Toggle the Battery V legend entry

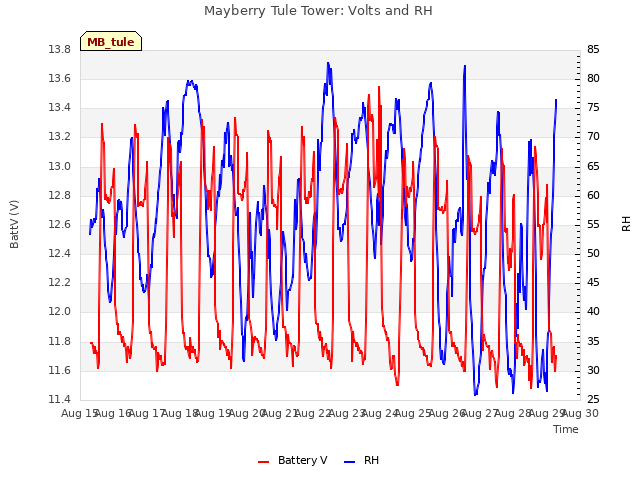pos(293,460)
